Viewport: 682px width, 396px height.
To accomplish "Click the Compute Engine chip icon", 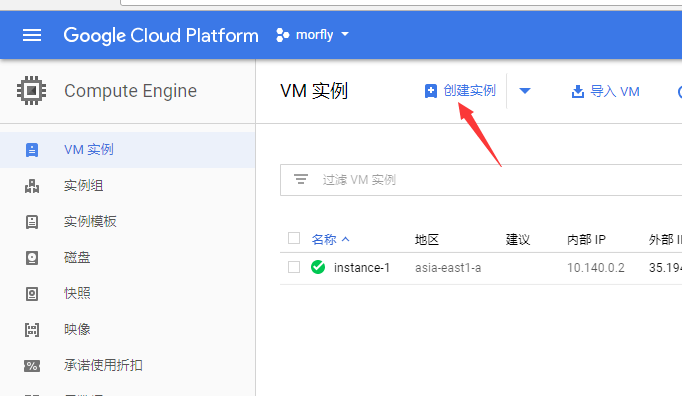I will [31, 91].
